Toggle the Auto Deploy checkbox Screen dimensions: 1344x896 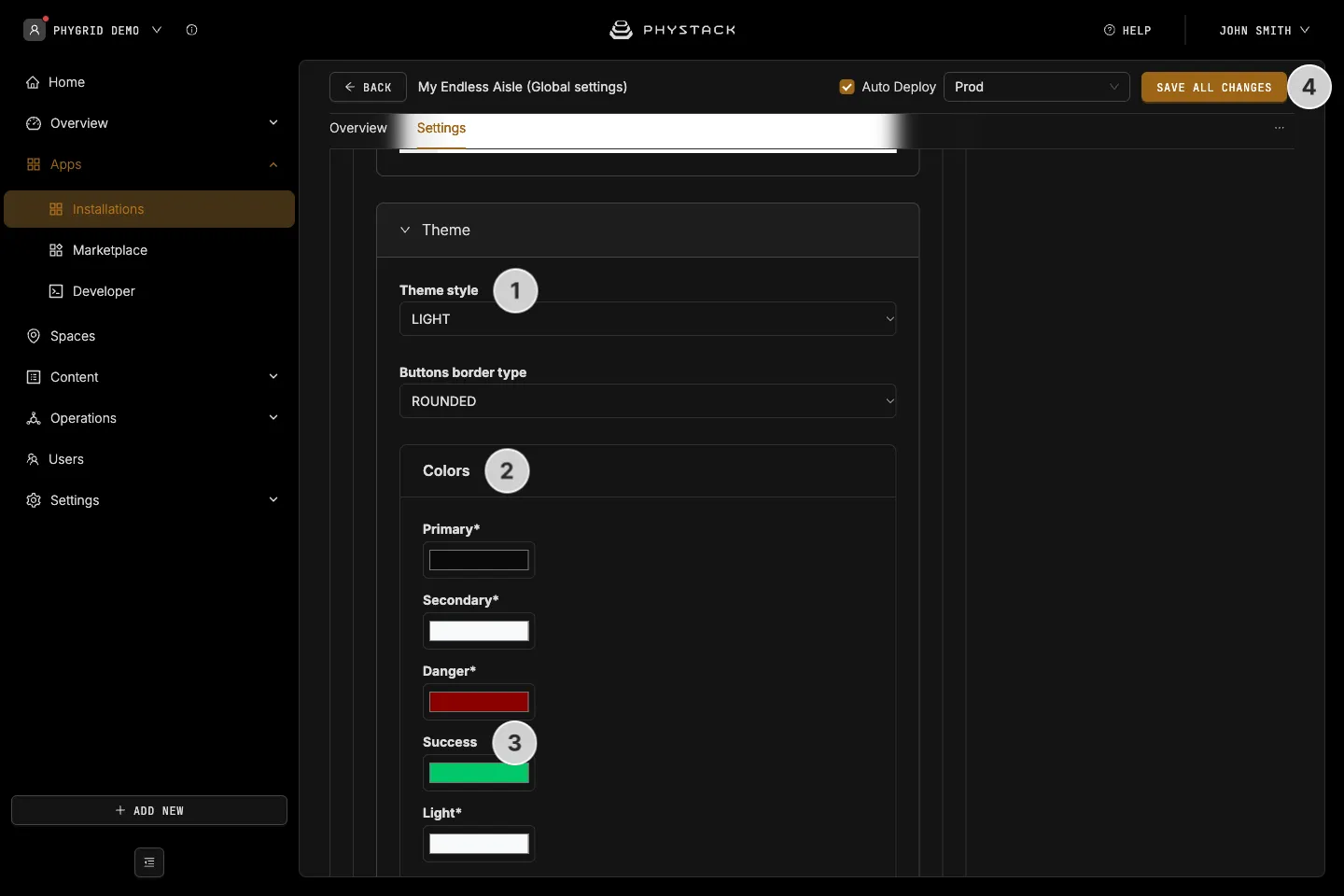click(x=847, y=87)
